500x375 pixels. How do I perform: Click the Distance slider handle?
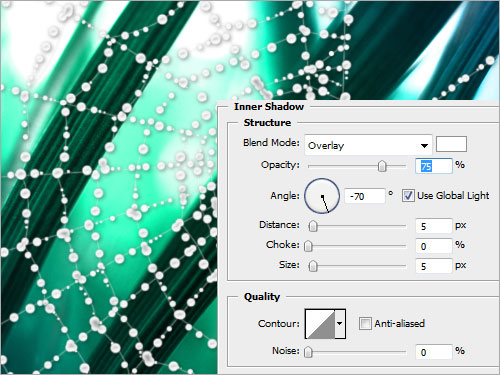(x=313, y=226)
